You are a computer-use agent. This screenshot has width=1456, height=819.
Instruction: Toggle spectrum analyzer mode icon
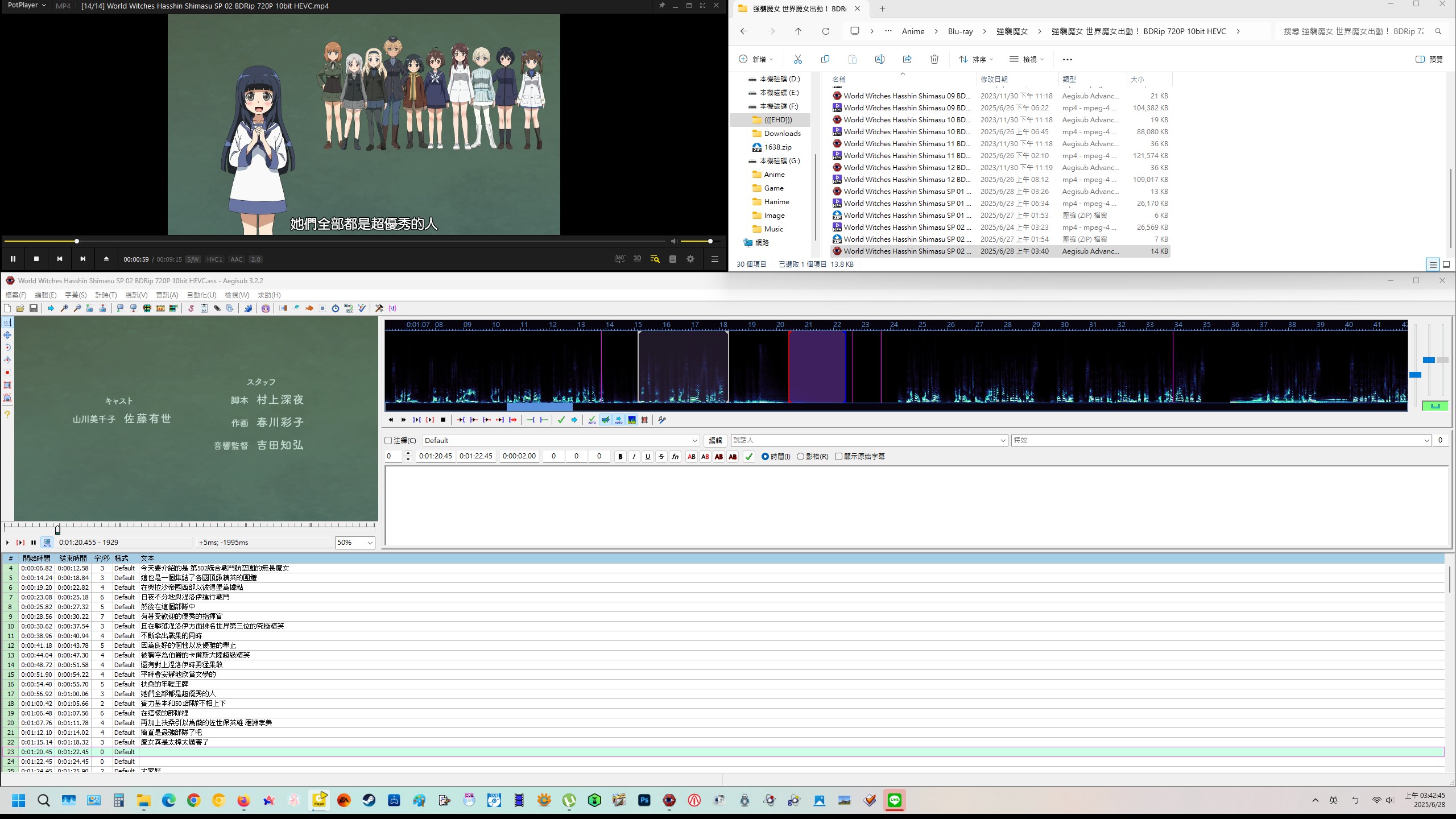pos(632,420)
